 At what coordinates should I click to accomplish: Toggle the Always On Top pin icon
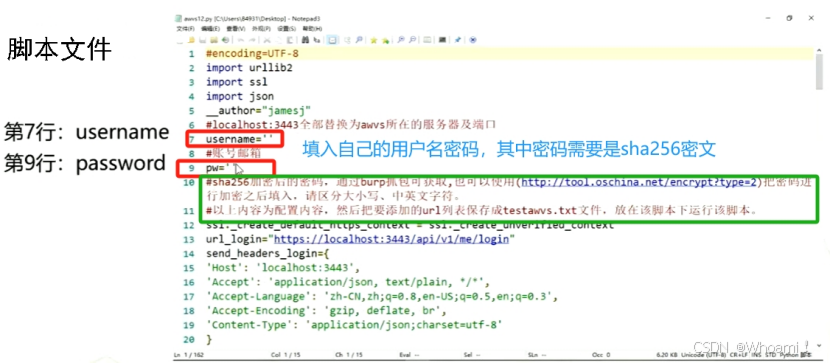point(457,40)
